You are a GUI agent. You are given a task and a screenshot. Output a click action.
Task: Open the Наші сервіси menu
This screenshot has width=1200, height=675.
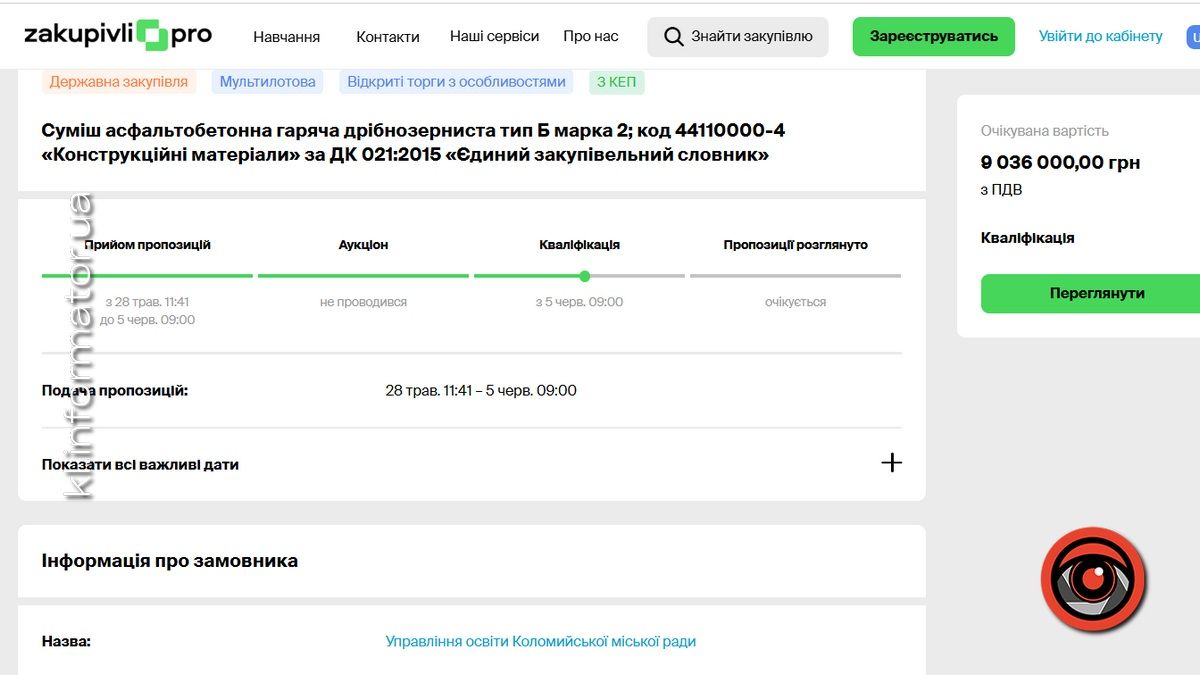(x=496, y=35)
